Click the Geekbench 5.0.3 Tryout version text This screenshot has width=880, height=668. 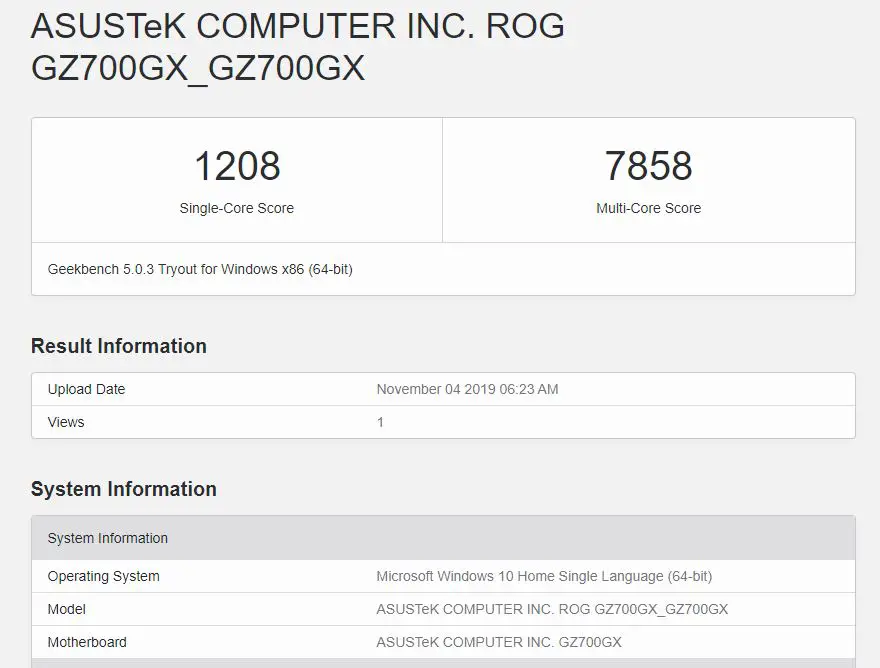(x=200, y=269)
